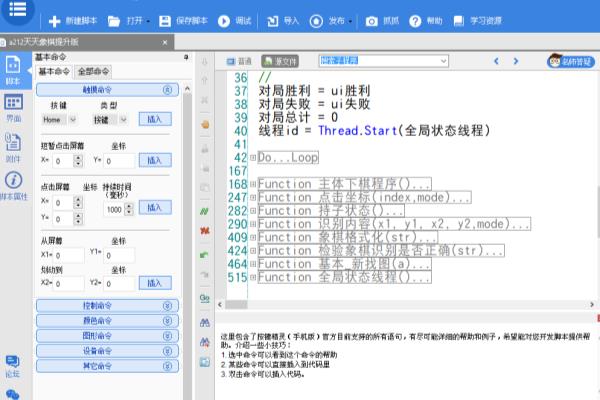This screenshot has width=600, height=400.
Task: Click the editor horizontal scrollbar thumb
Action: click(236, 305)
